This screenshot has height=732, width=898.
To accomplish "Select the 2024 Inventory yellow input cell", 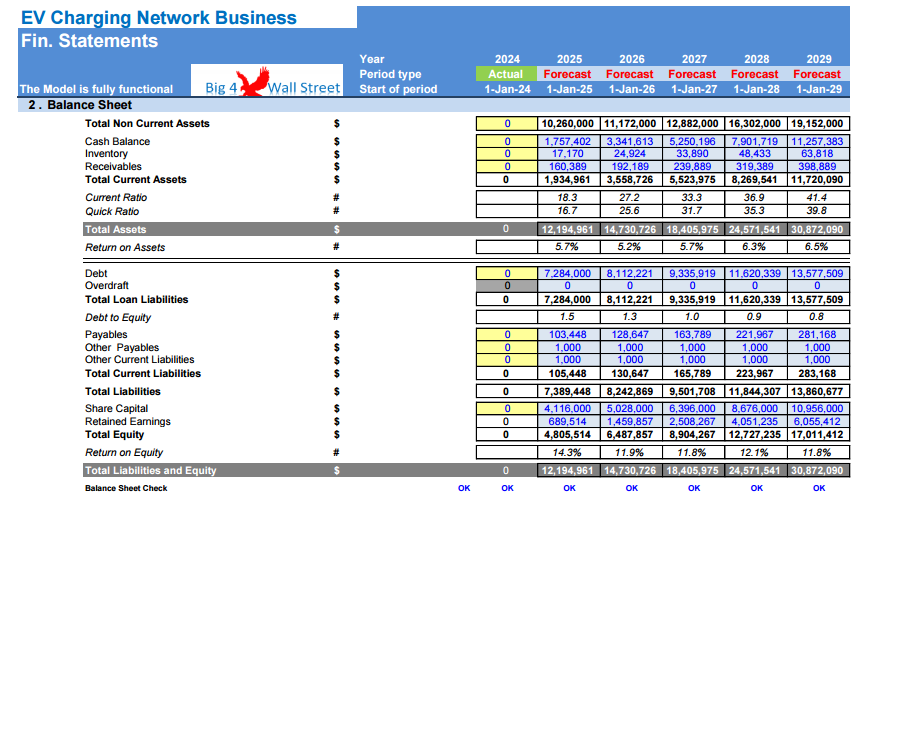I will coord(507,154).
